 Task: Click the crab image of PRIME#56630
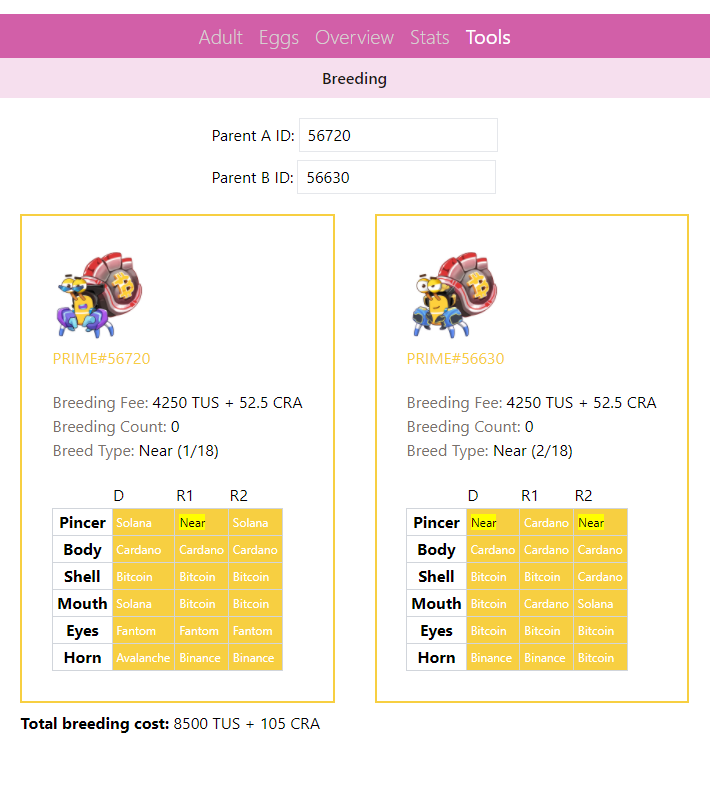(x=454, y=294)
